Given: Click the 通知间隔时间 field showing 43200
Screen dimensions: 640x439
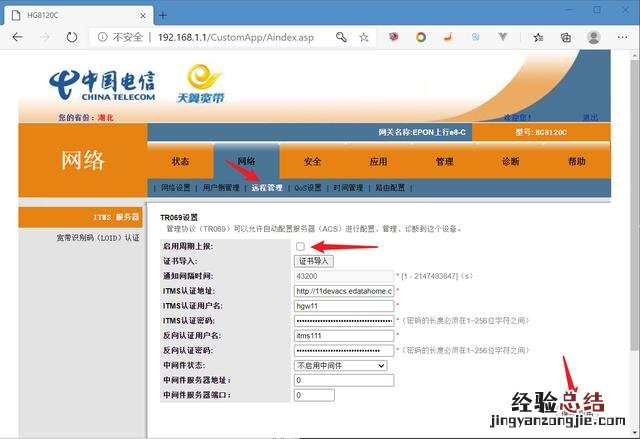Looking at the screenshot, I should pyautogui.click(x=344, y=276).
